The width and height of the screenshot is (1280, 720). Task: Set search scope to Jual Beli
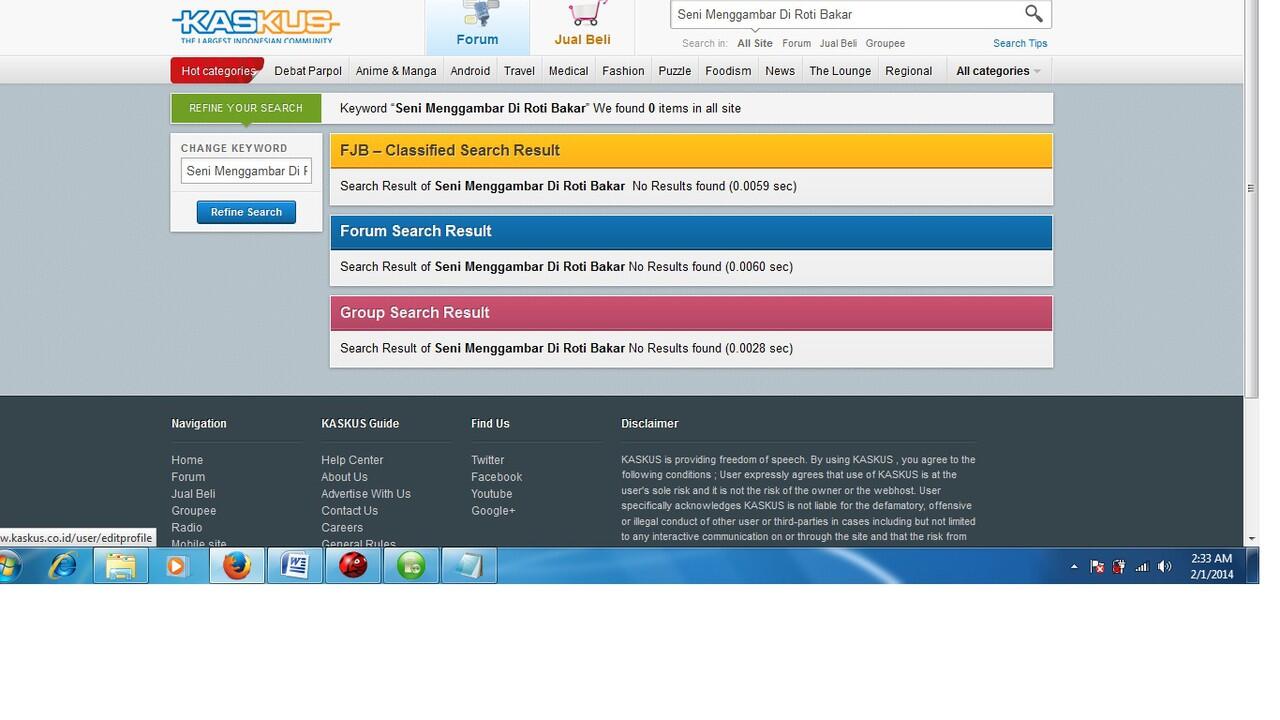coord(838,43)
